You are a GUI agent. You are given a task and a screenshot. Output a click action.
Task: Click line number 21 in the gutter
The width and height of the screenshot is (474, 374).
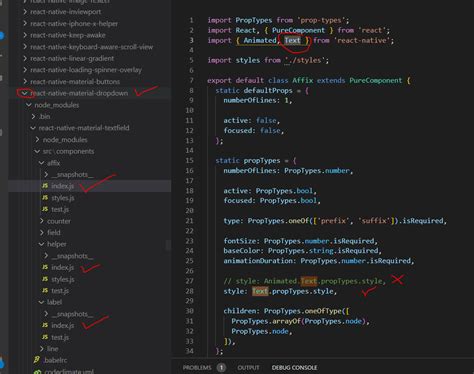point(190,221)
